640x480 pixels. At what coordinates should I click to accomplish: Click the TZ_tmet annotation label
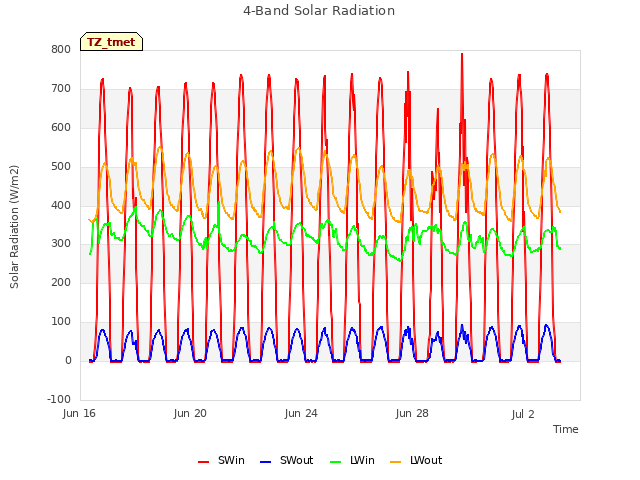[111, 42]
